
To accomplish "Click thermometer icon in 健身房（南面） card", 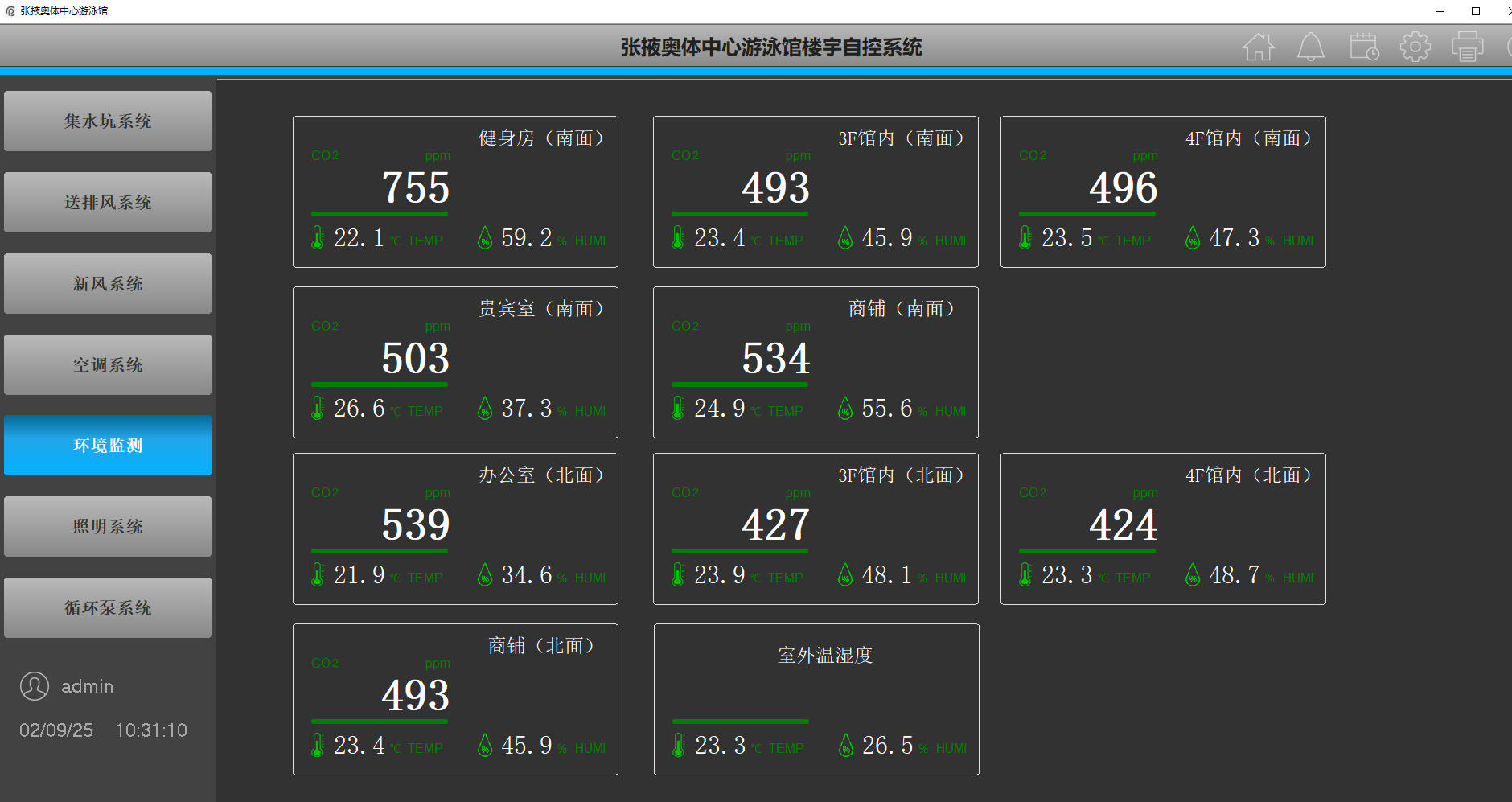I will tap(318, 238).
